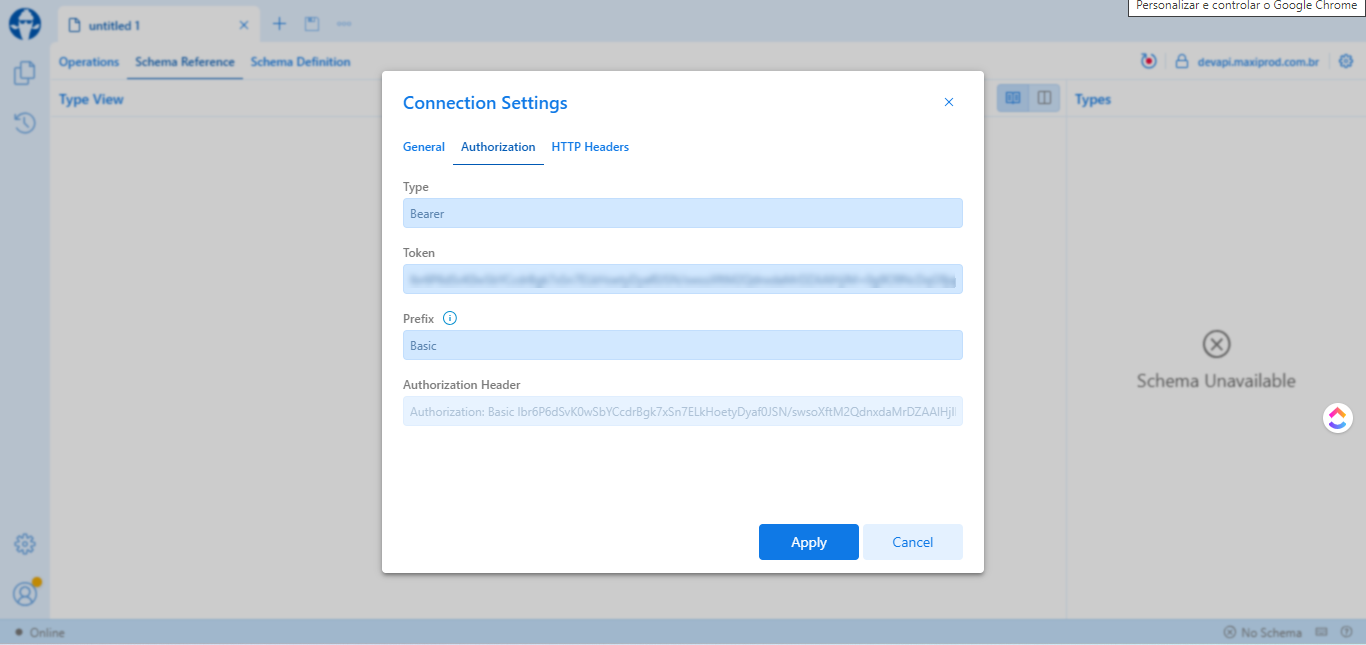Click the reload schema icon
Screen dimensions: 1366x645
pos(1149,62)
